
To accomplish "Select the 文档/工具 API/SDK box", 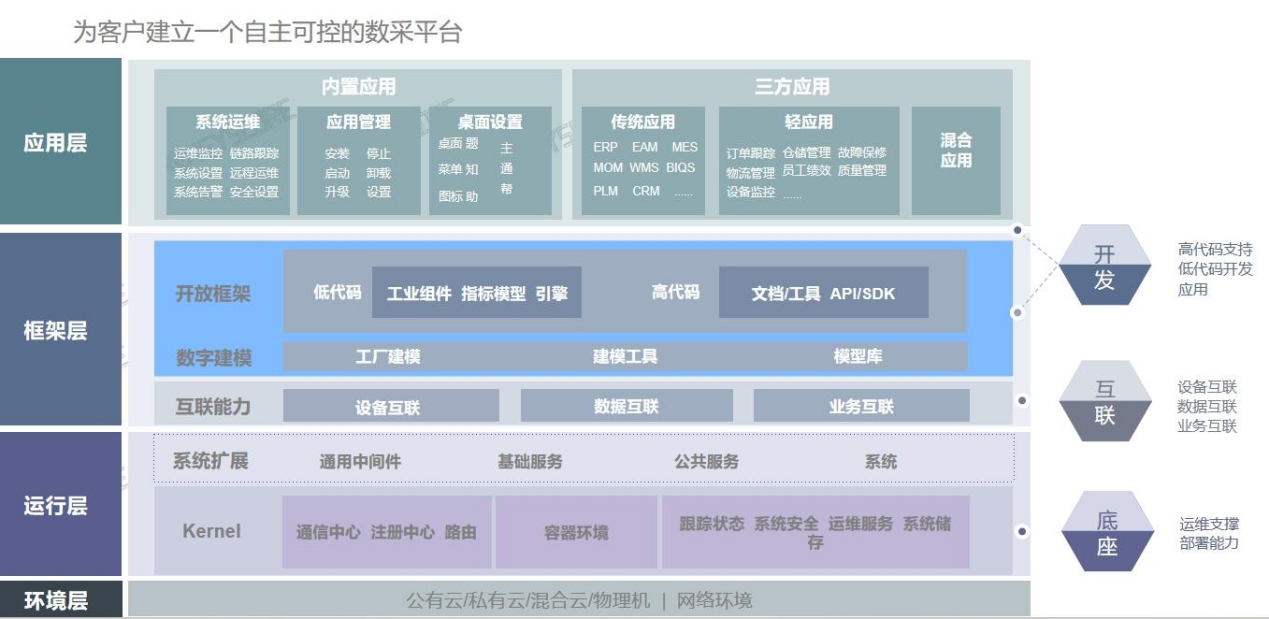I will tap(824, 293).
